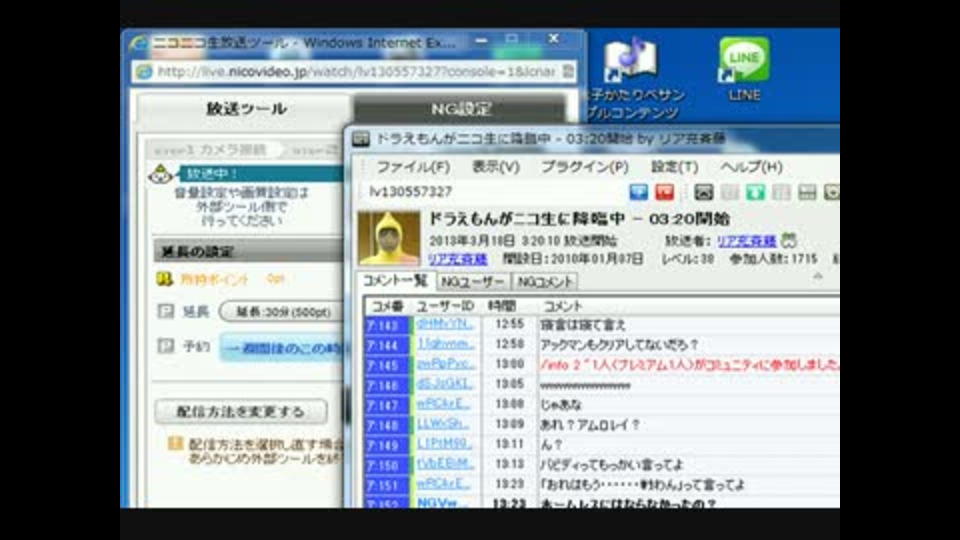The image size is (960, 540).
Task: Open the user ID link in row 7147
Action: [444, 404]
